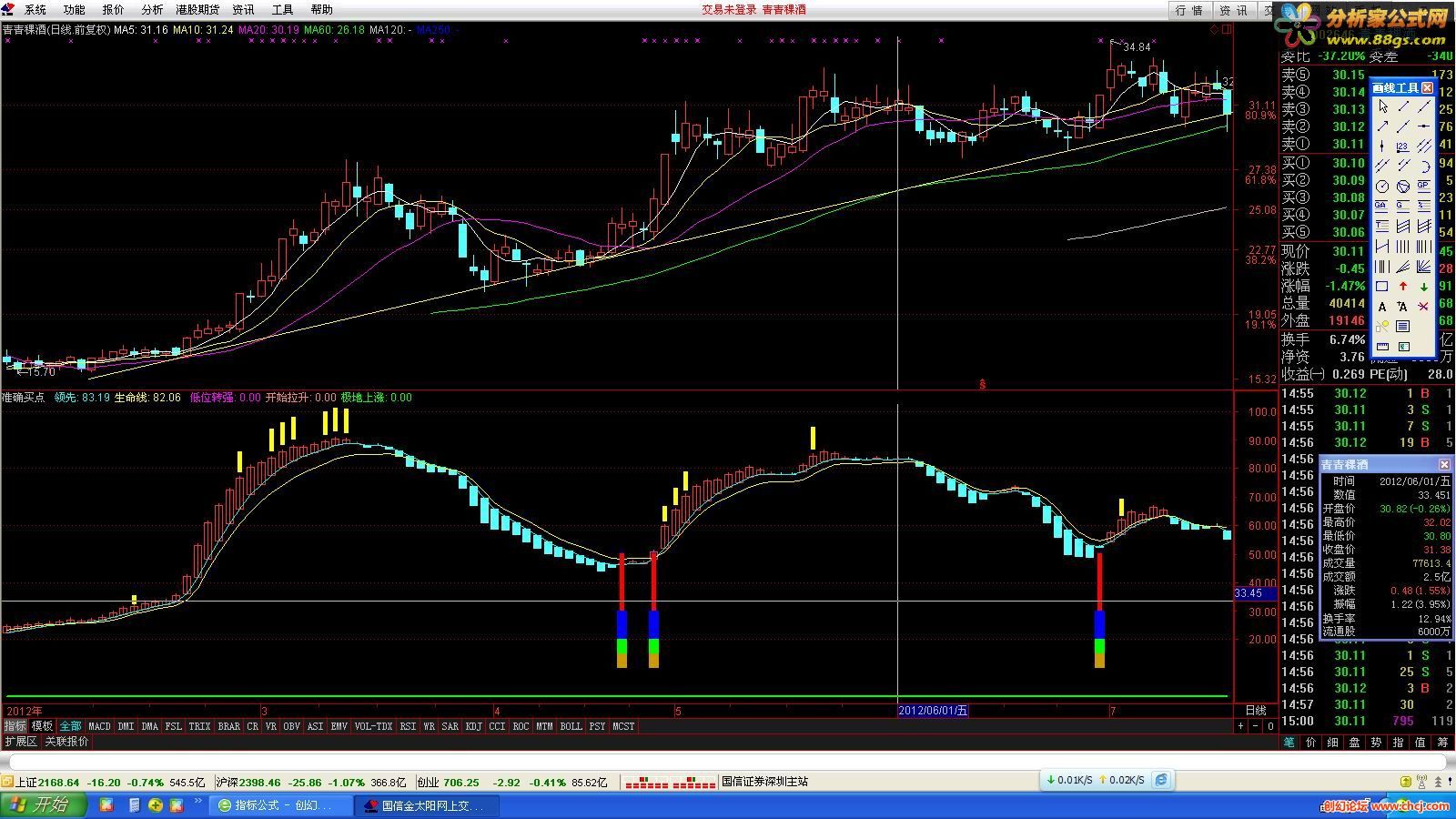Select the text annotation A tool

click(x=1383, y=307)
